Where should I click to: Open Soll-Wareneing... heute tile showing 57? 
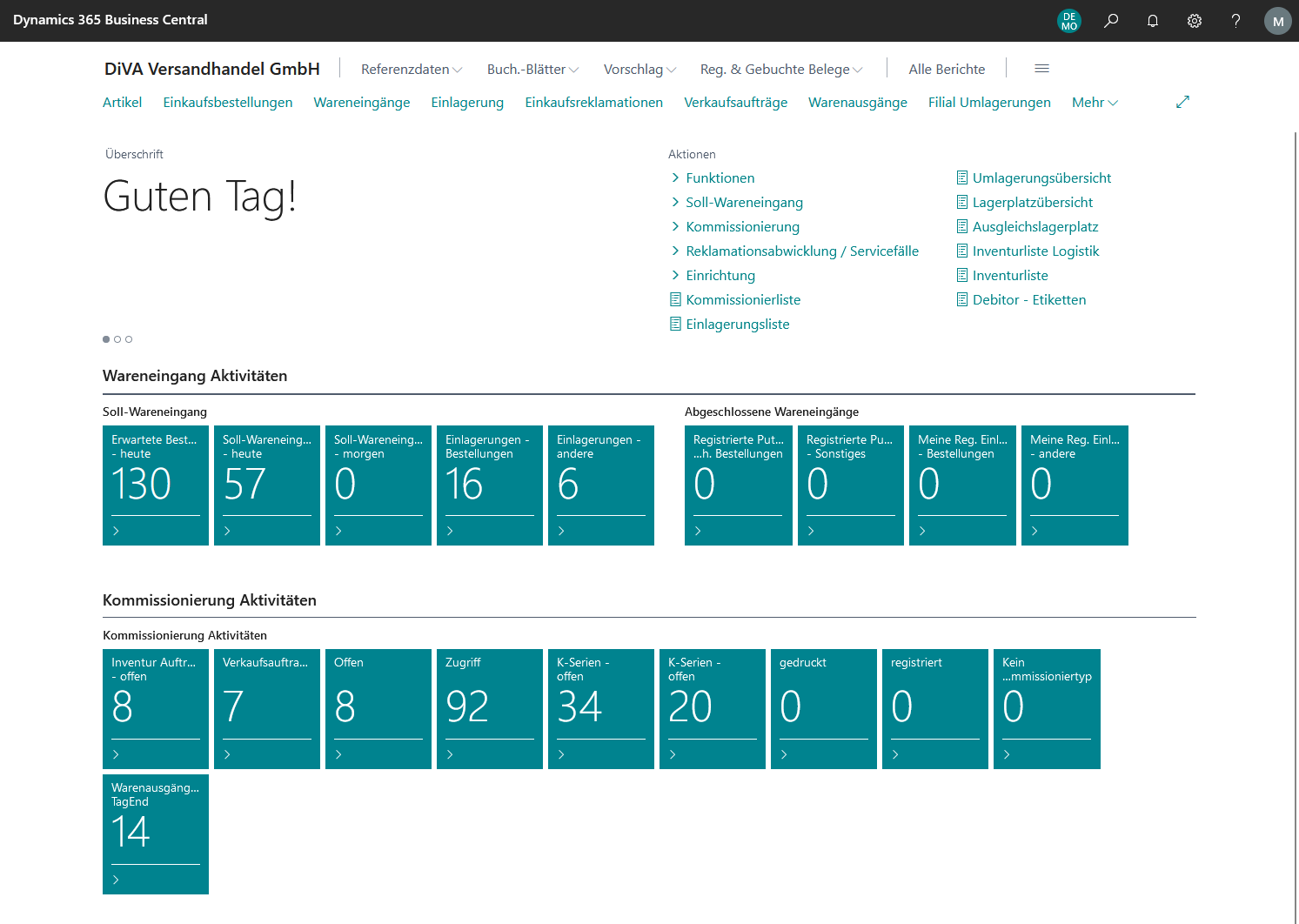(267, 485)
